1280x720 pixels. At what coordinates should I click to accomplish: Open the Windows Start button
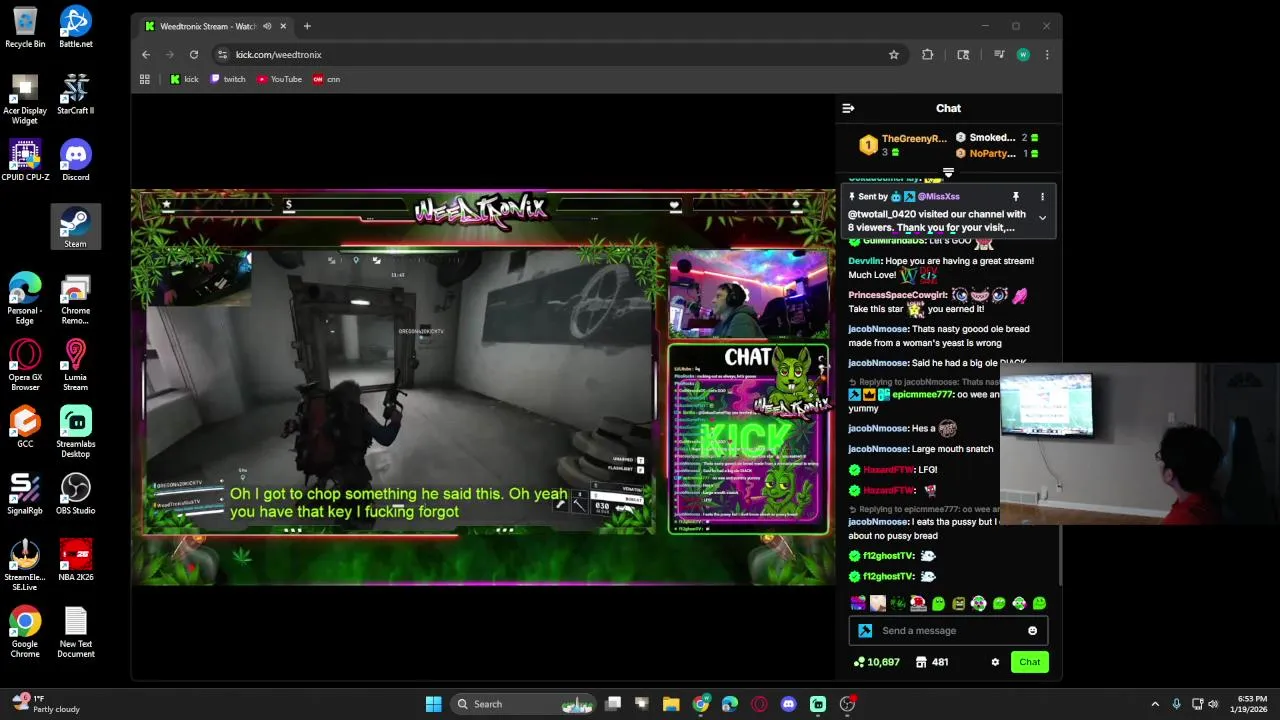pos(433,704)
